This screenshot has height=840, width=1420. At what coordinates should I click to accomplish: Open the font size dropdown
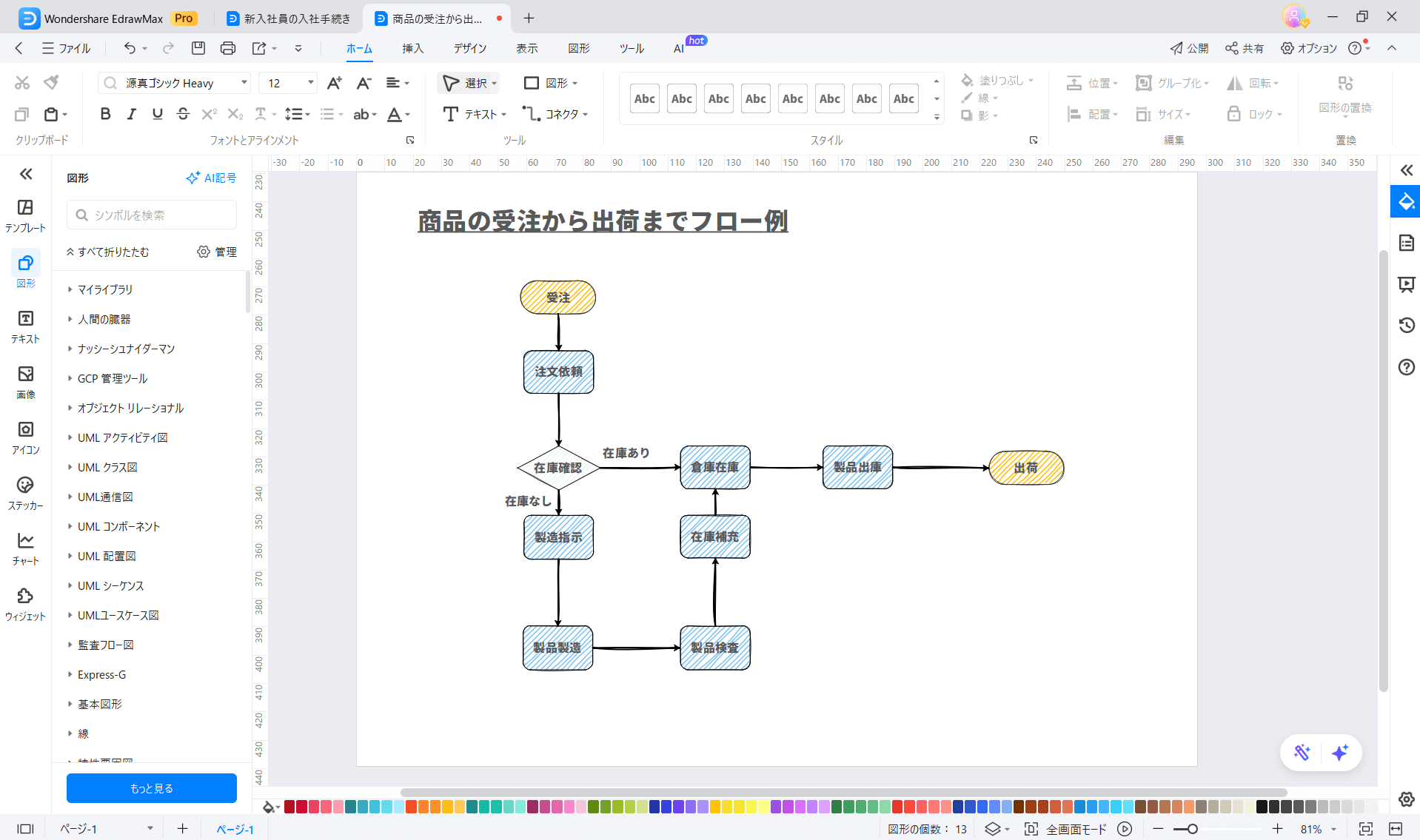(311, 83)
